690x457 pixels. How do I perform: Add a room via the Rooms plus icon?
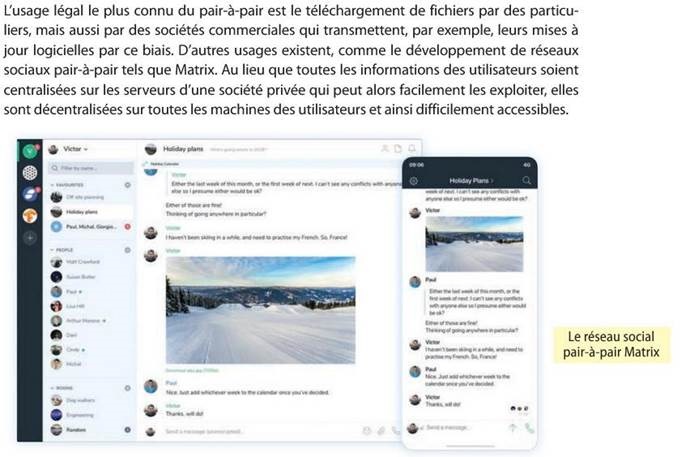(x=128, y=388)
